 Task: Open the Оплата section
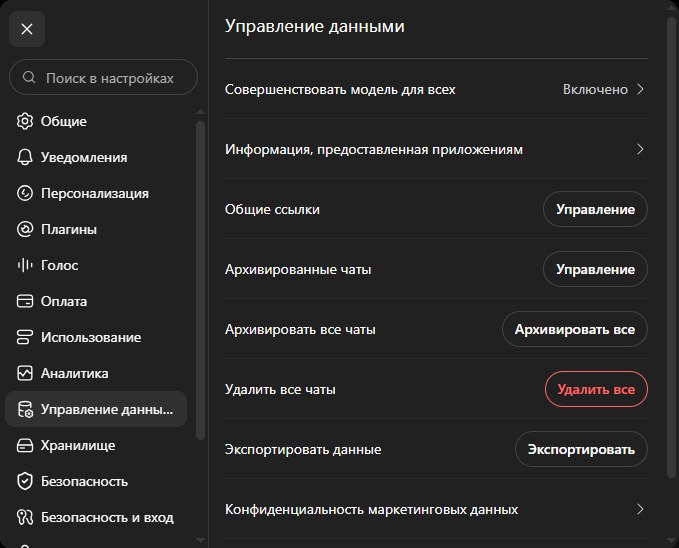(96, 301)
